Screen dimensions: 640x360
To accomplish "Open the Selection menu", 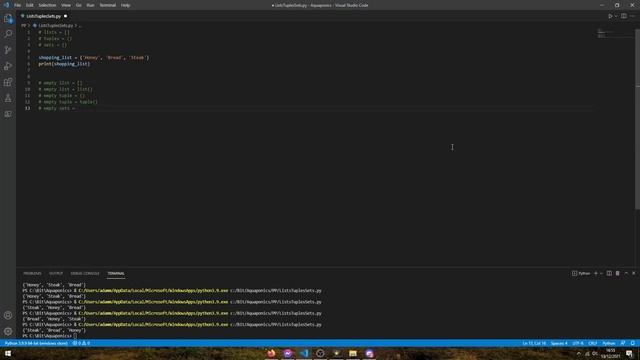I will point(47,5).
